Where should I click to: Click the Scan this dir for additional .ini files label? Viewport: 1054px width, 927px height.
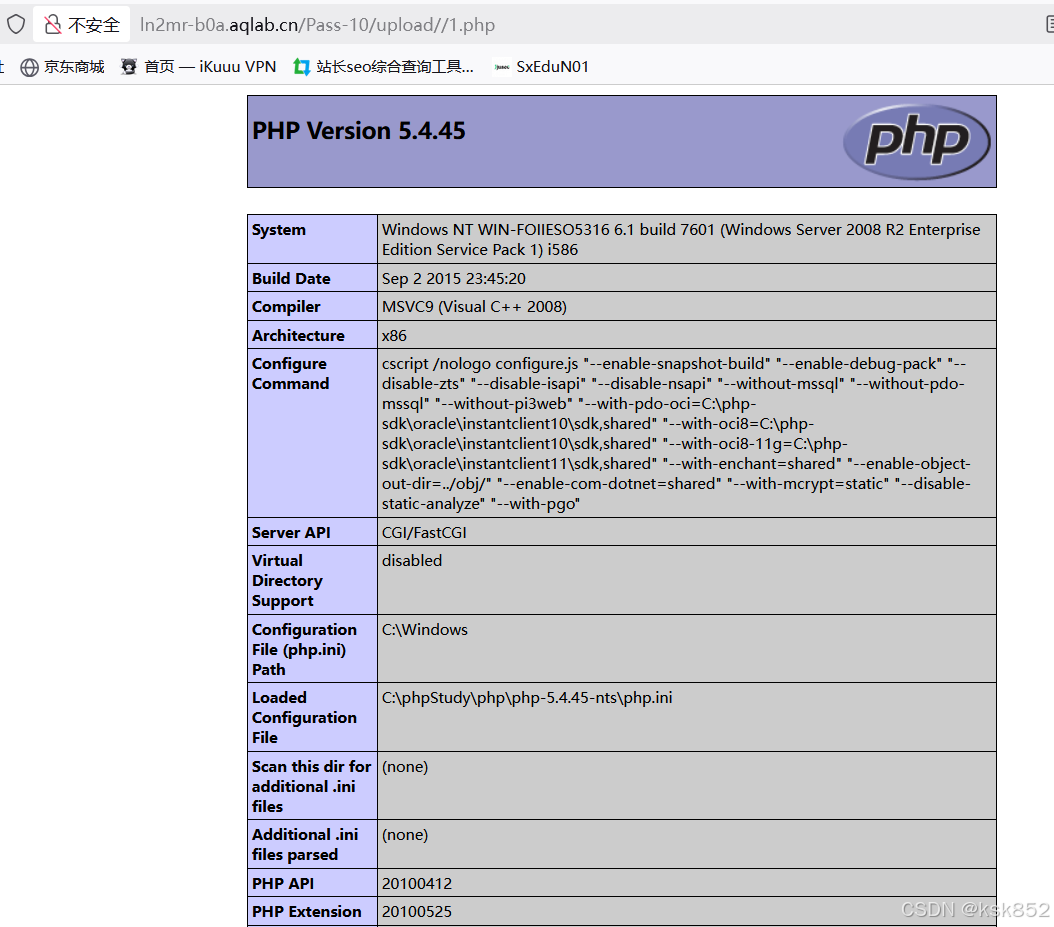(311, 787)
